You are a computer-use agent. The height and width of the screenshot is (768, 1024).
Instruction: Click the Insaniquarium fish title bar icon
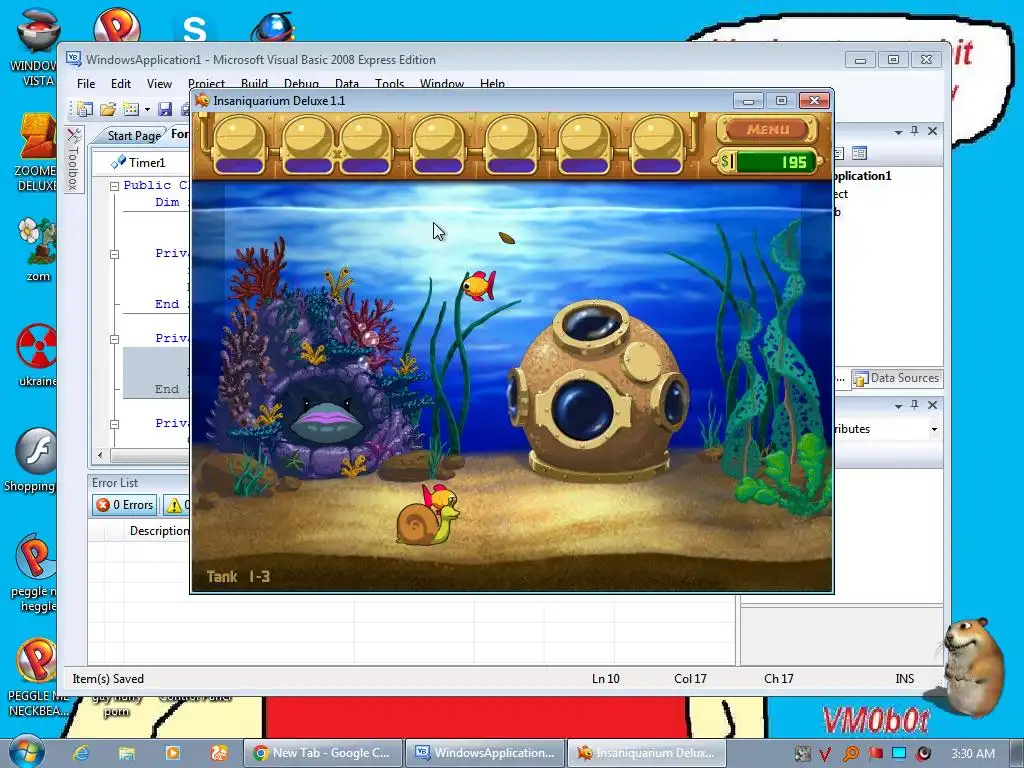(x=202, y=101)
